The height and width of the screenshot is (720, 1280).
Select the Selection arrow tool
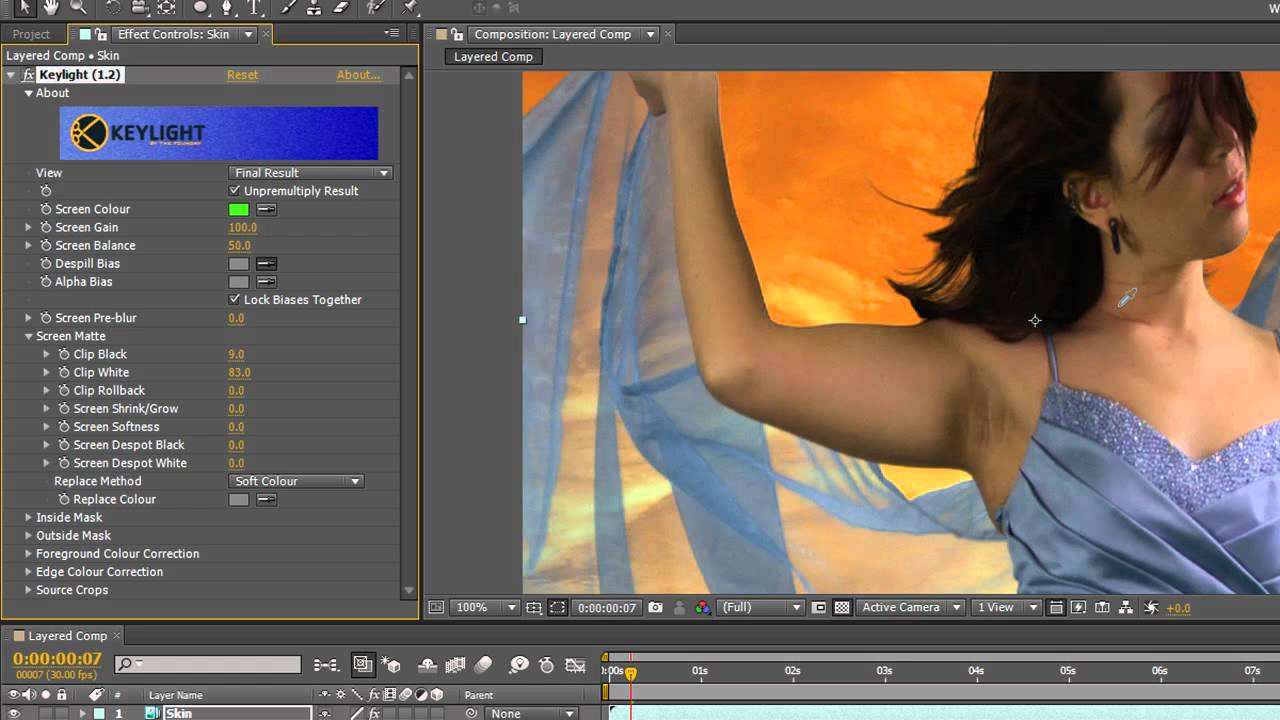25,8
